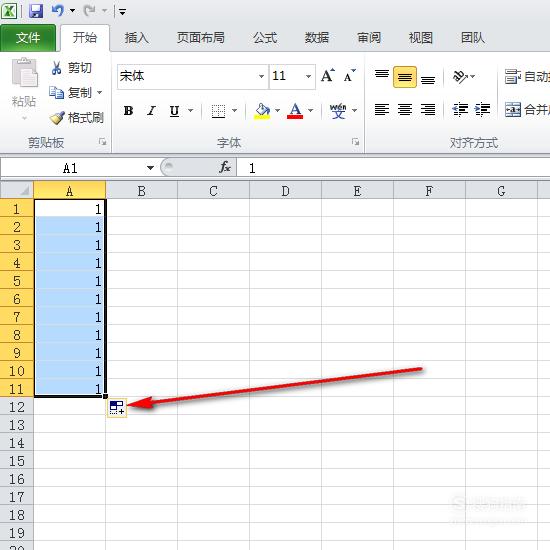The width and height of the screenshot is (550, 550).
Task: Open font size dropdown showing 11
Action: (308, 76)
